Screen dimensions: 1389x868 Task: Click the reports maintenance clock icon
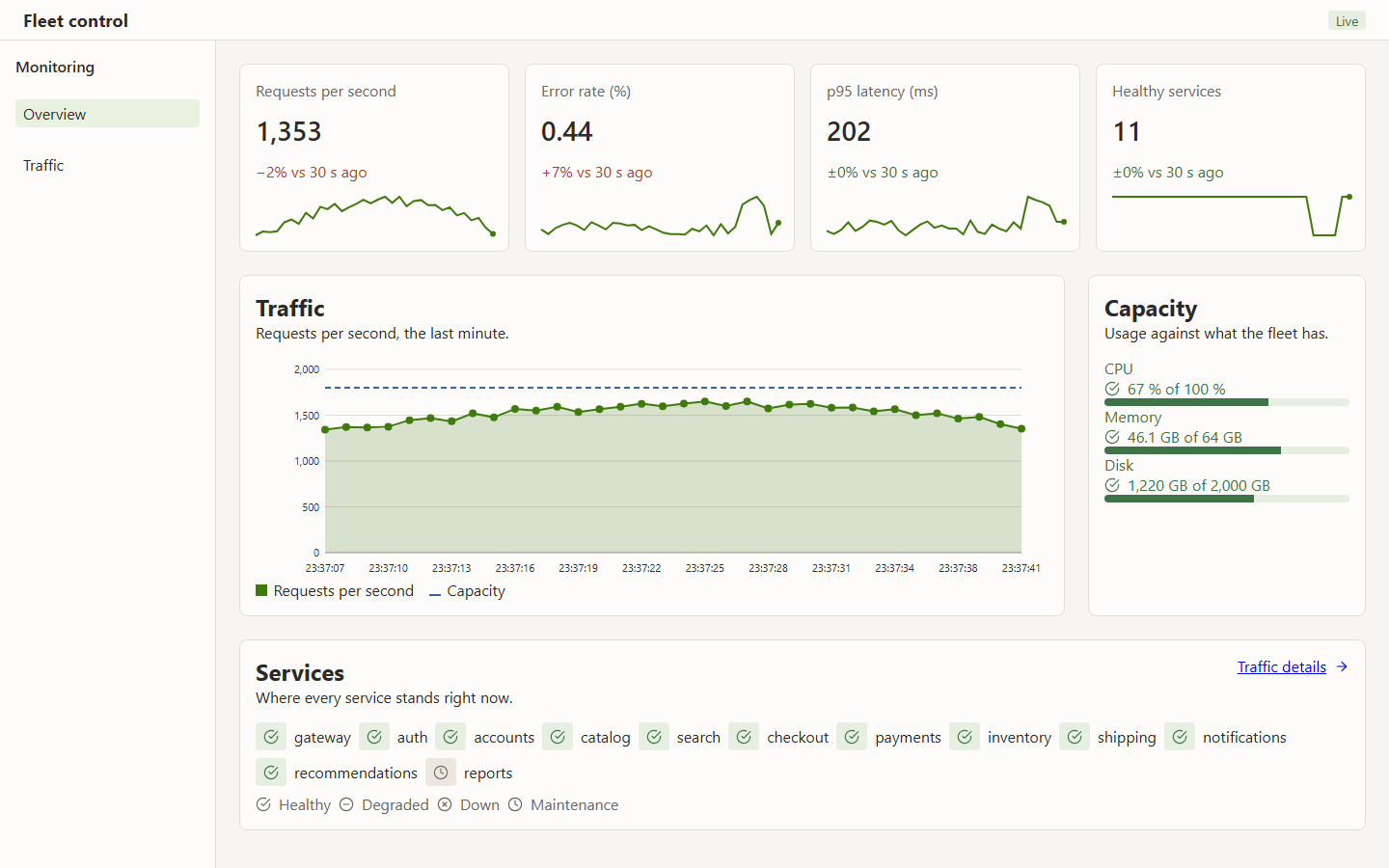(x=441, y=773)
